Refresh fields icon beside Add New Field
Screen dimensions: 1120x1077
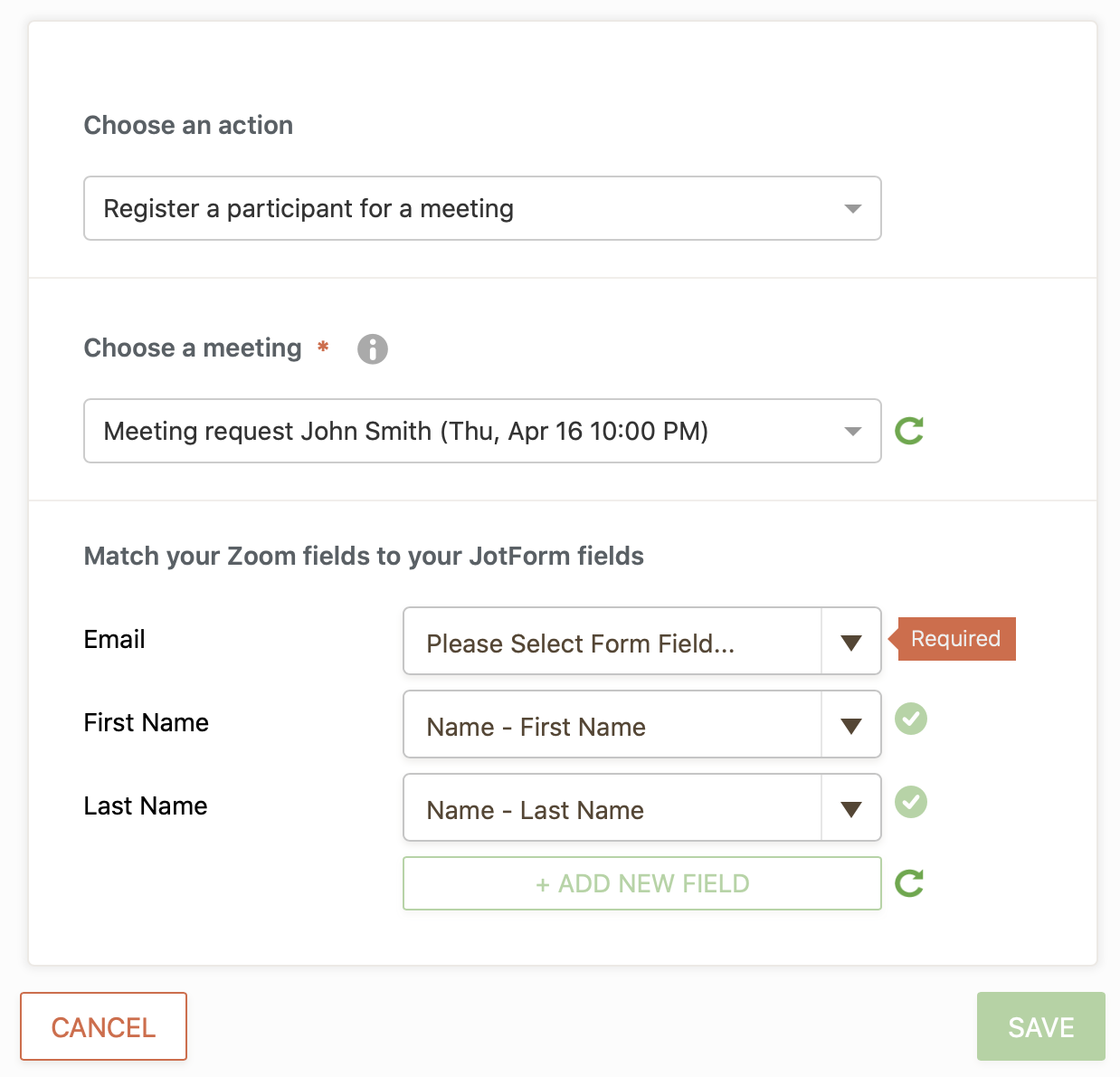coord(909,883)
